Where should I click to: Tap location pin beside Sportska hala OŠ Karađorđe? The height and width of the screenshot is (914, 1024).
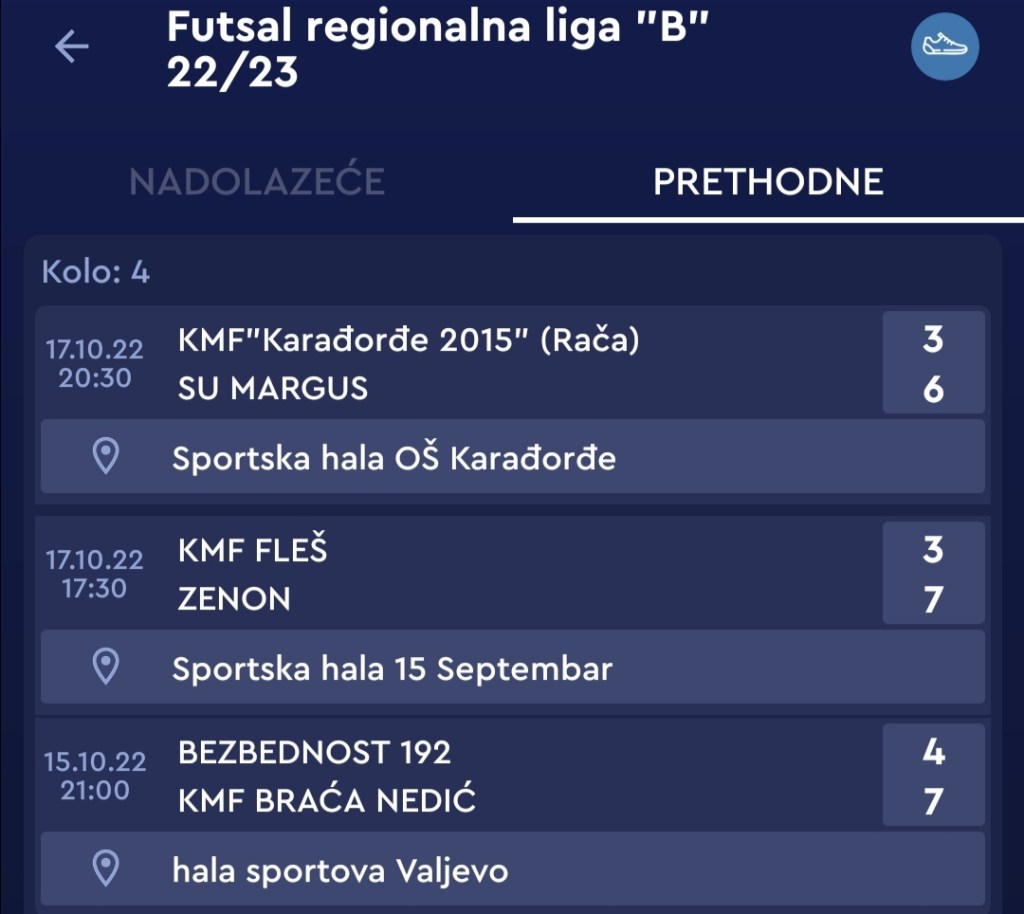tap(106, 457)
